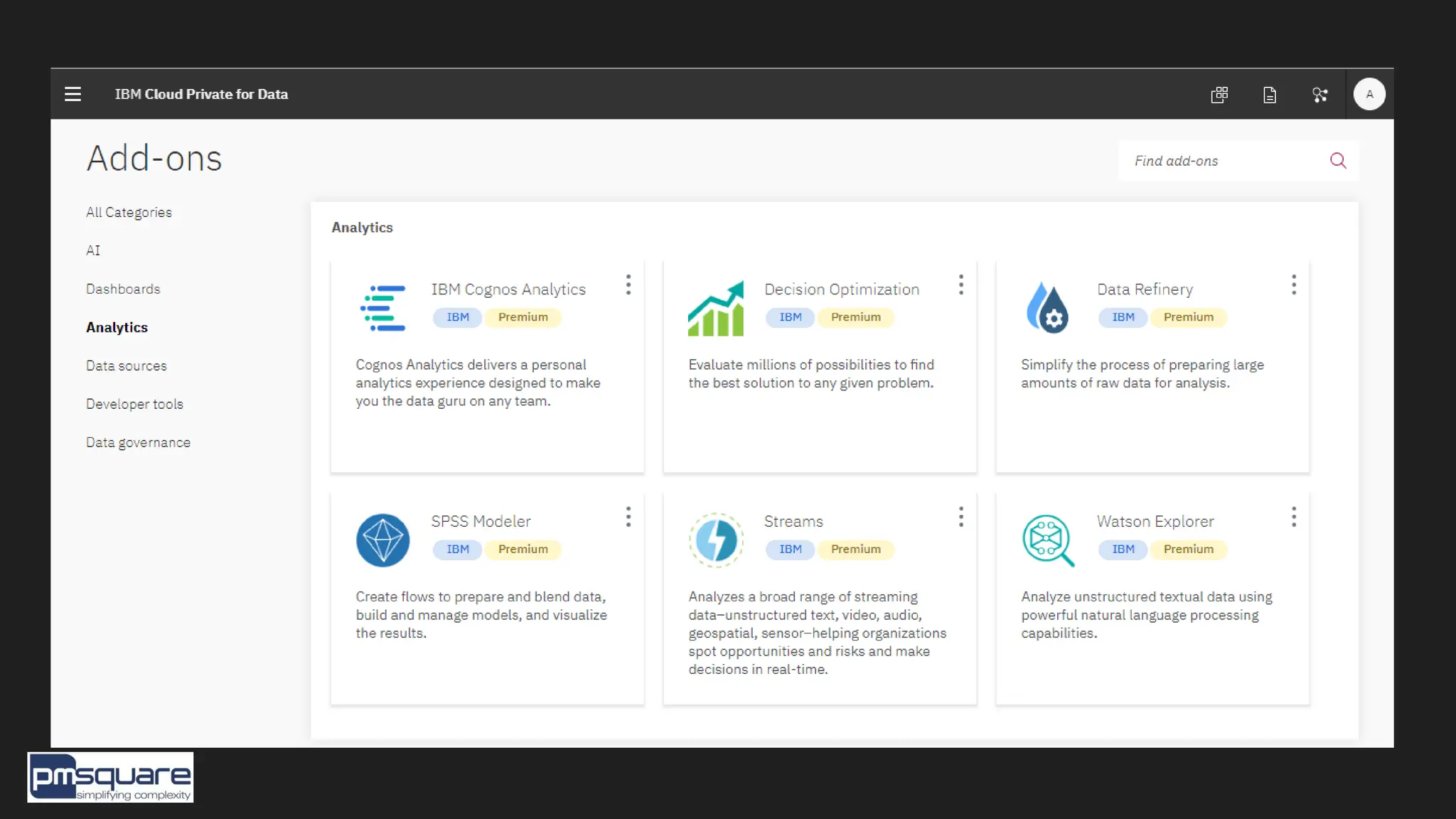Click the search magnifier icon
1456x819 pixels.
(1338, 161)
